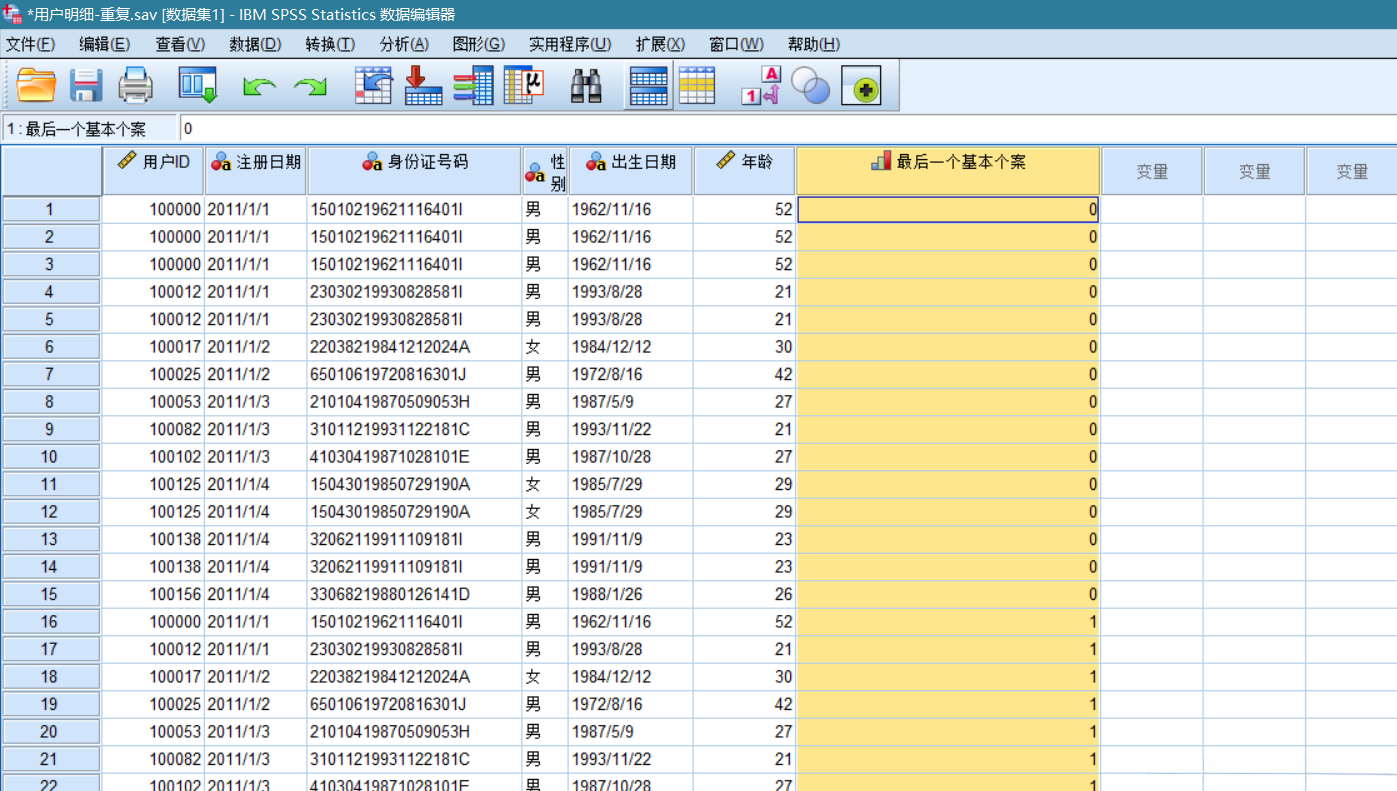
Task: Select row header number 1
Action: [x=50, y=210]
